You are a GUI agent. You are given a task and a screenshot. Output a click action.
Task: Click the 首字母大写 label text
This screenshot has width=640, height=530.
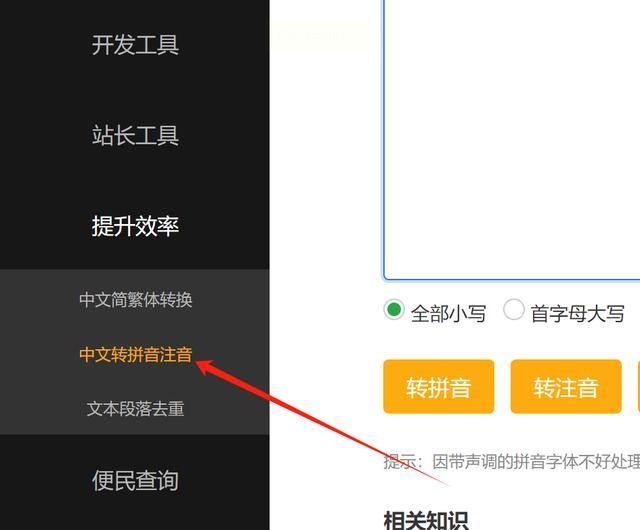(x=578, y=314)
